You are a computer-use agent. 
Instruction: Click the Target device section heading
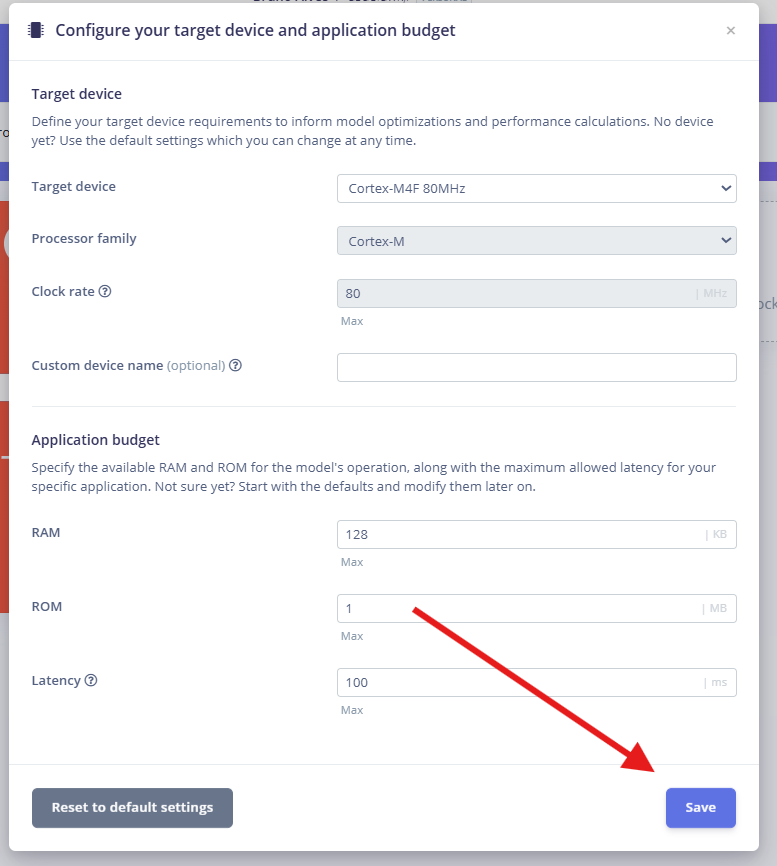click(x=76, y=94)
